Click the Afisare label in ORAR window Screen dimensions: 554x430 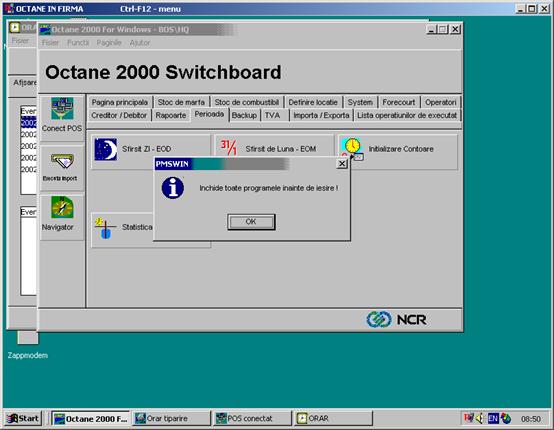click(25, 82)
